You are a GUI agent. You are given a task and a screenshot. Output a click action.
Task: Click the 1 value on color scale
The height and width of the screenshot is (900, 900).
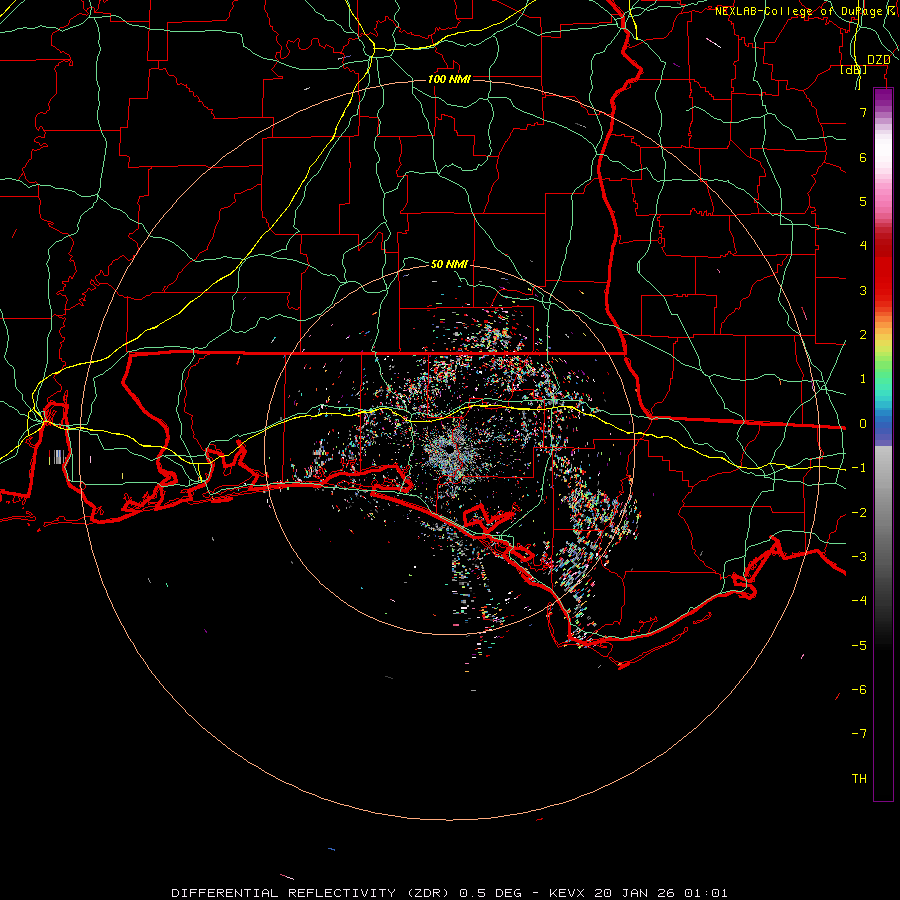click(x=863, y=379)
